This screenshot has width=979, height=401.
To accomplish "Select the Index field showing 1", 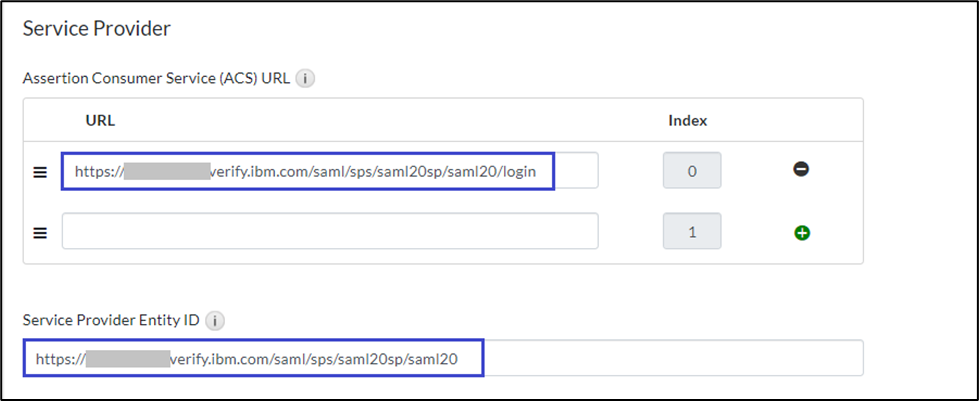I will point(691,232).
